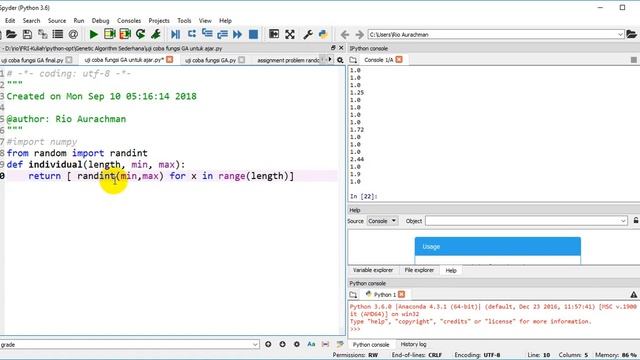Open Source menu
This screenshot has height=360, width=640.
[57, 20]
